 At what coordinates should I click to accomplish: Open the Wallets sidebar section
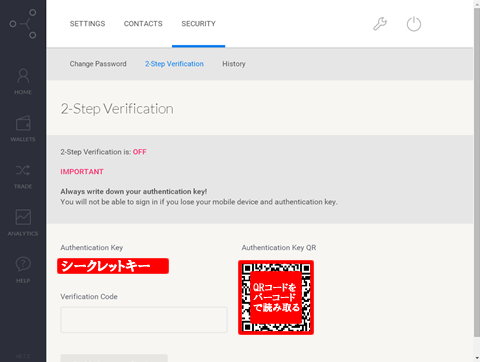pos(23,129)
